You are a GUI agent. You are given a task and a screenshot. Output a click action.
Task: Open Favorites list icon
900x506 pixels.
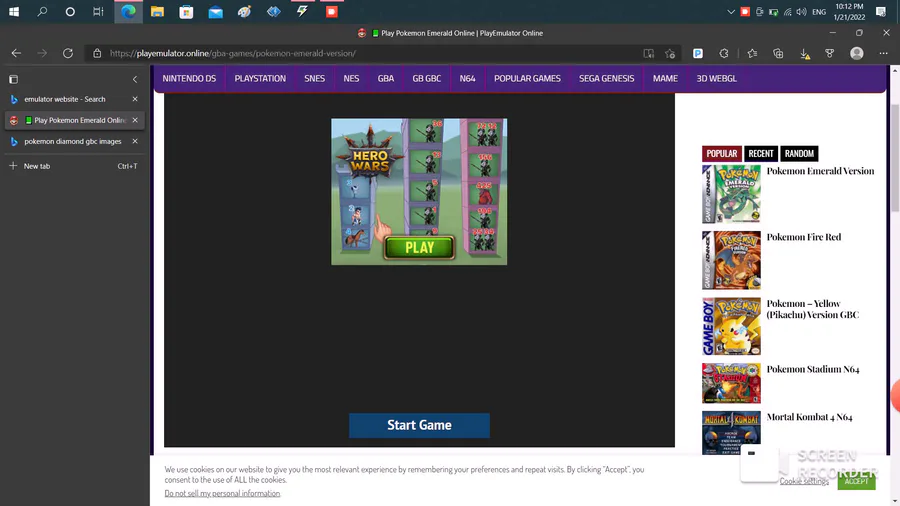pos(752,53)
